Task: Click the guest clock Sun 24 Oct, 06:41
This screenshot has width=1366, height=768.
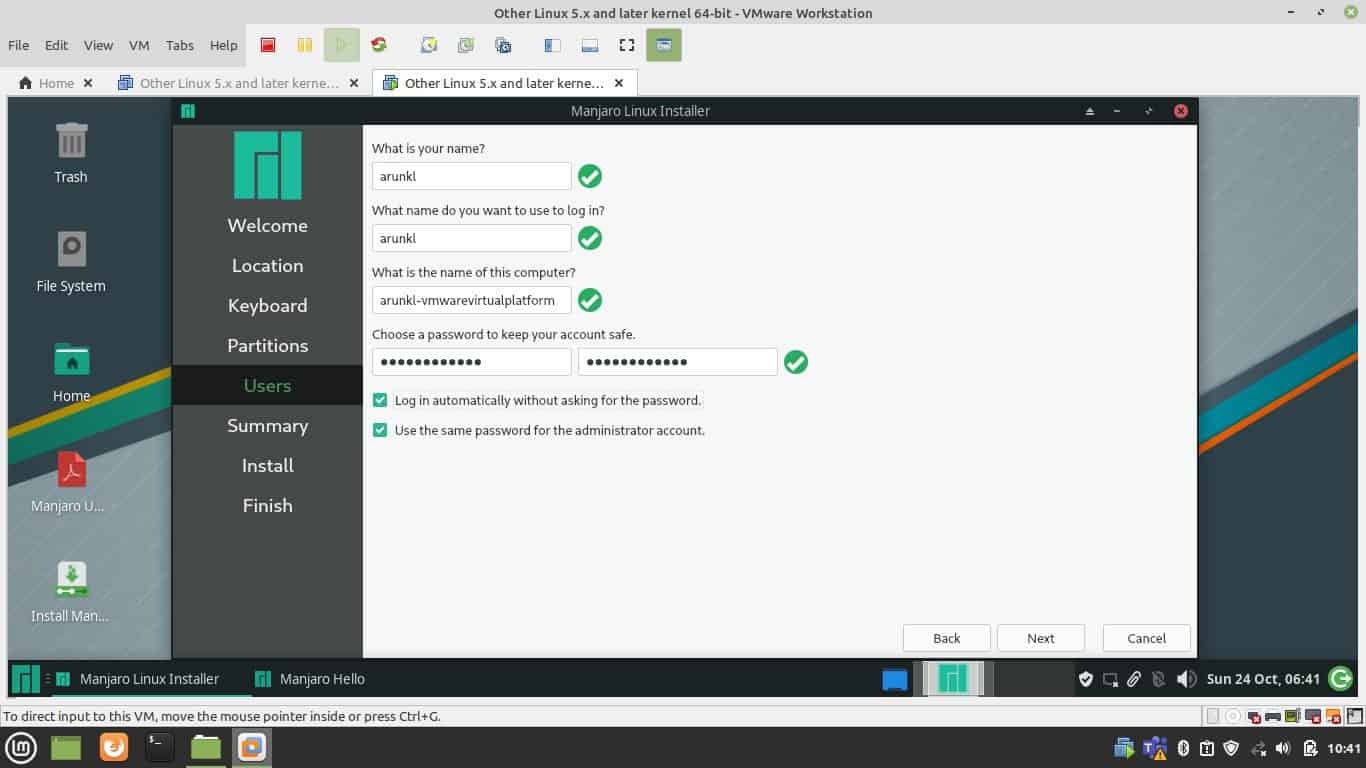Action: [x=1263, y=679]
